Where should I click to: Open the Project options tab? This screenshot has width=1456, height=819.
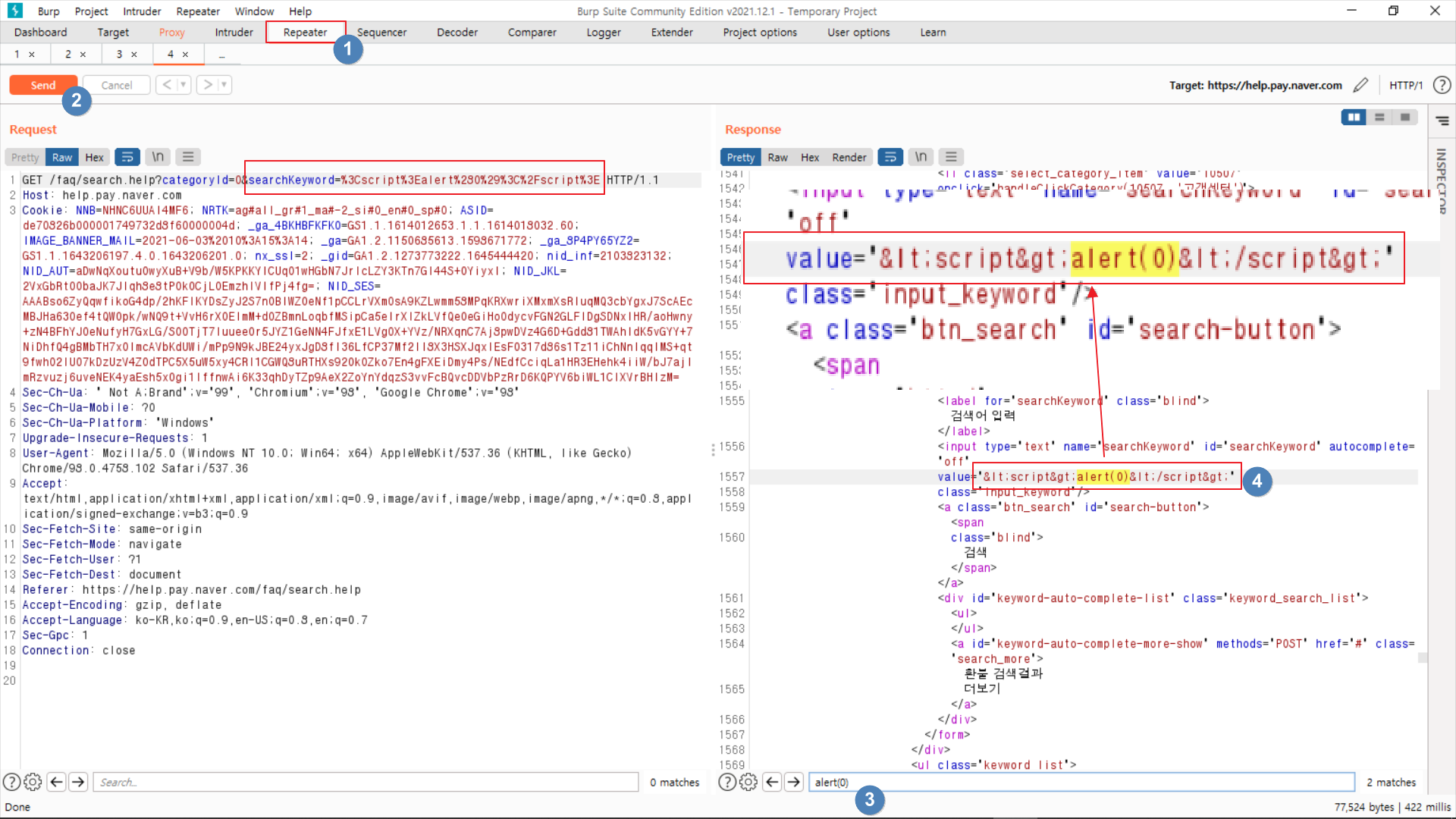click(x=760, y=32)
